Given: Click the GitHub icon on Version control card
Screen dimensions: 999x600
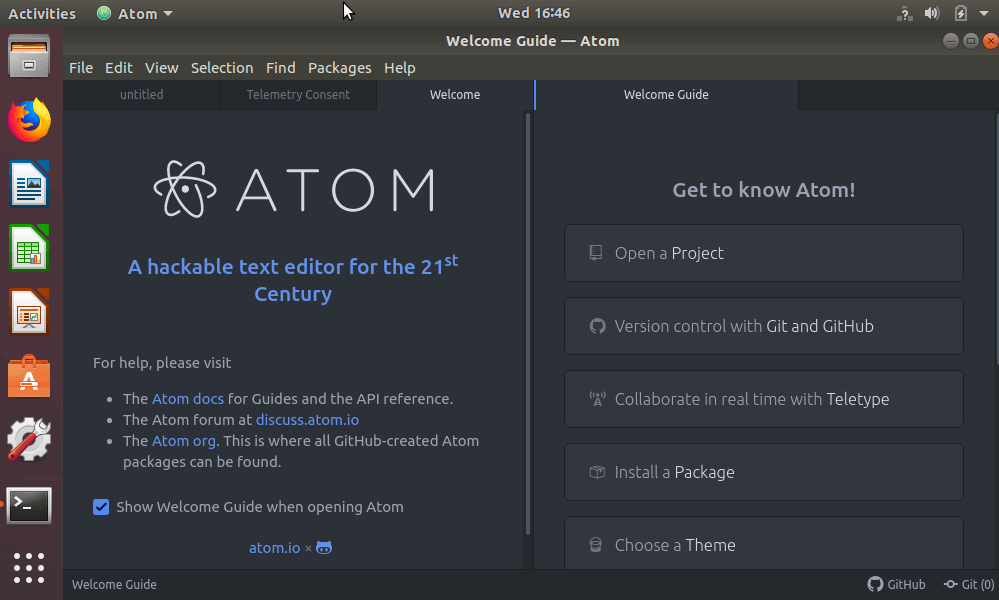Looking at the screenshot, I should (597, 326).
